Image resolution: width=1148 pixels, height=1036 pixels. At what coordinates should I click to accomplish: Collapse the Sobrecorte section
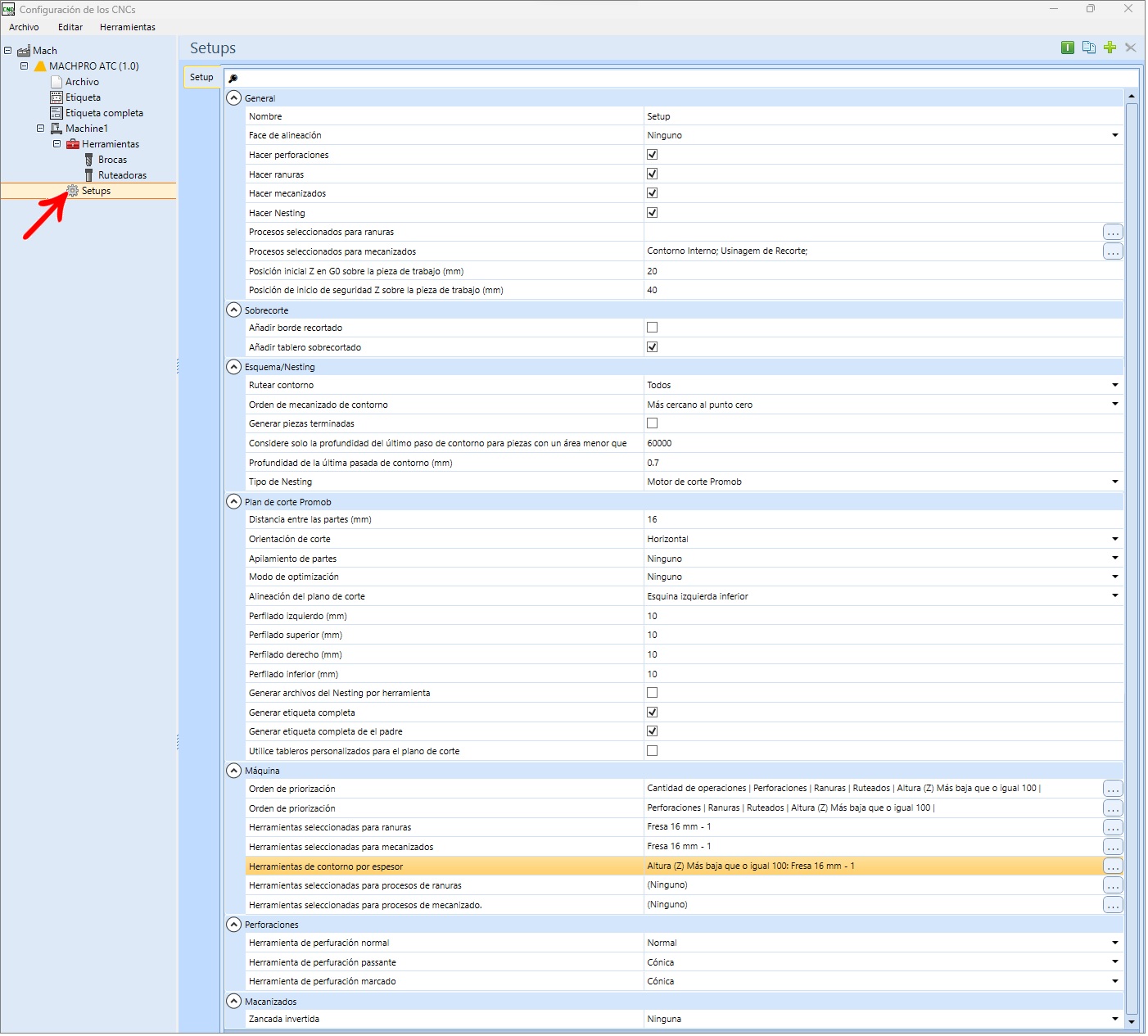234,310
